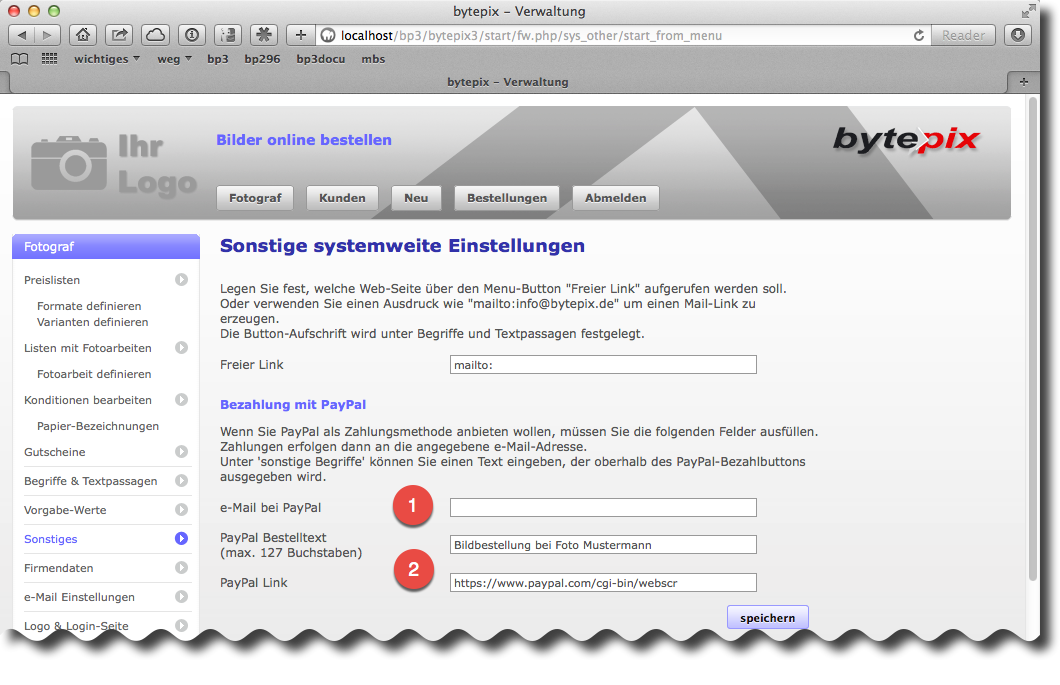Open the Neu navigation tab
This screenshot has height=685, width=1060.
416,198
